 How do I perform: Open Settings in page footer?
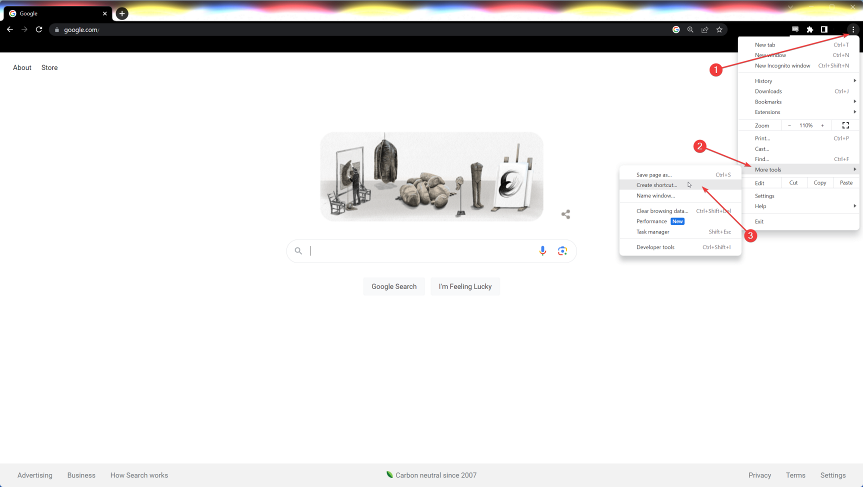pos(833,475)
